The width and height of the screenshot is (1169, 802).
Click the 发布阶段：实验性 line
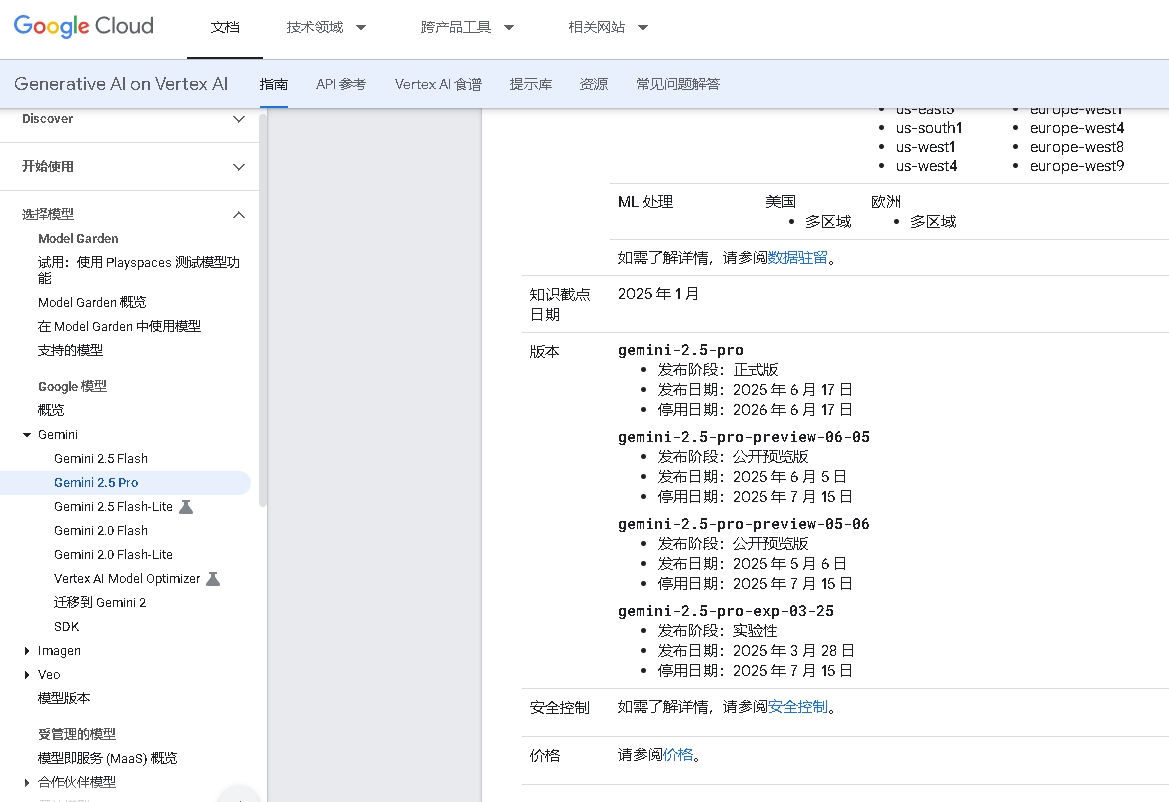click(717, 631)
